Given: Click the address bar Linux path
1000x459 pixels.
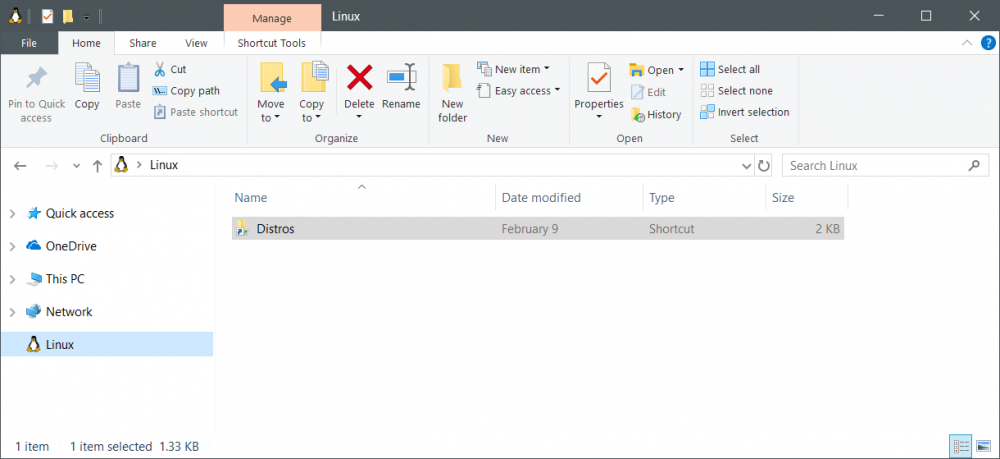Looking at the screenshot, I should click(164, 165).
